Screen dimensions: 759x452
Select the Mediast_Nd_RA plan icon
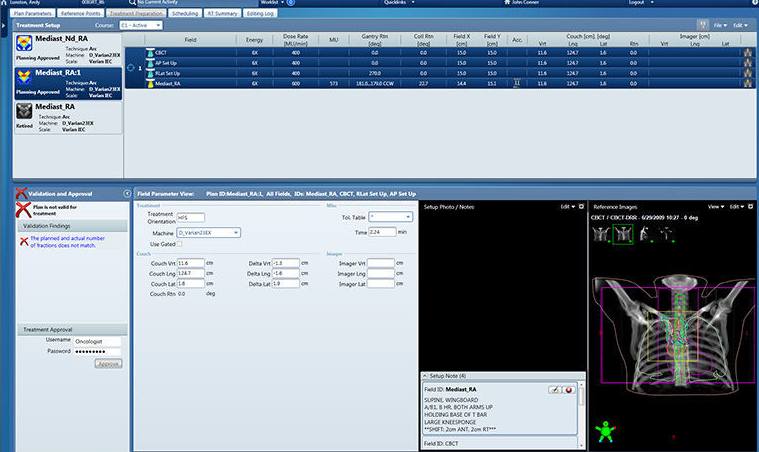(24, 43)
